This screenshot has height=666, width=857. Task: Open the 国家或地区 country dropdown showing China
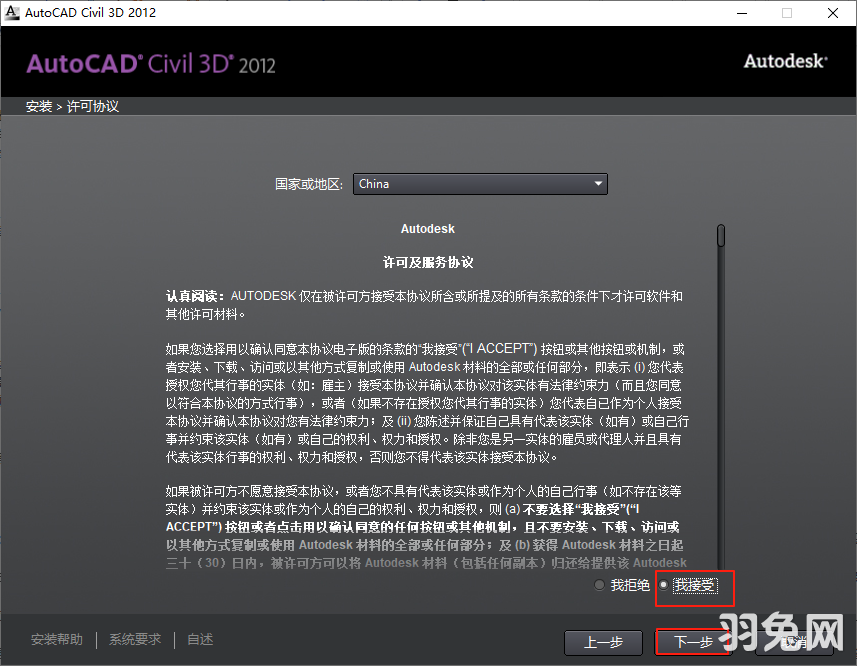point(480,184)
